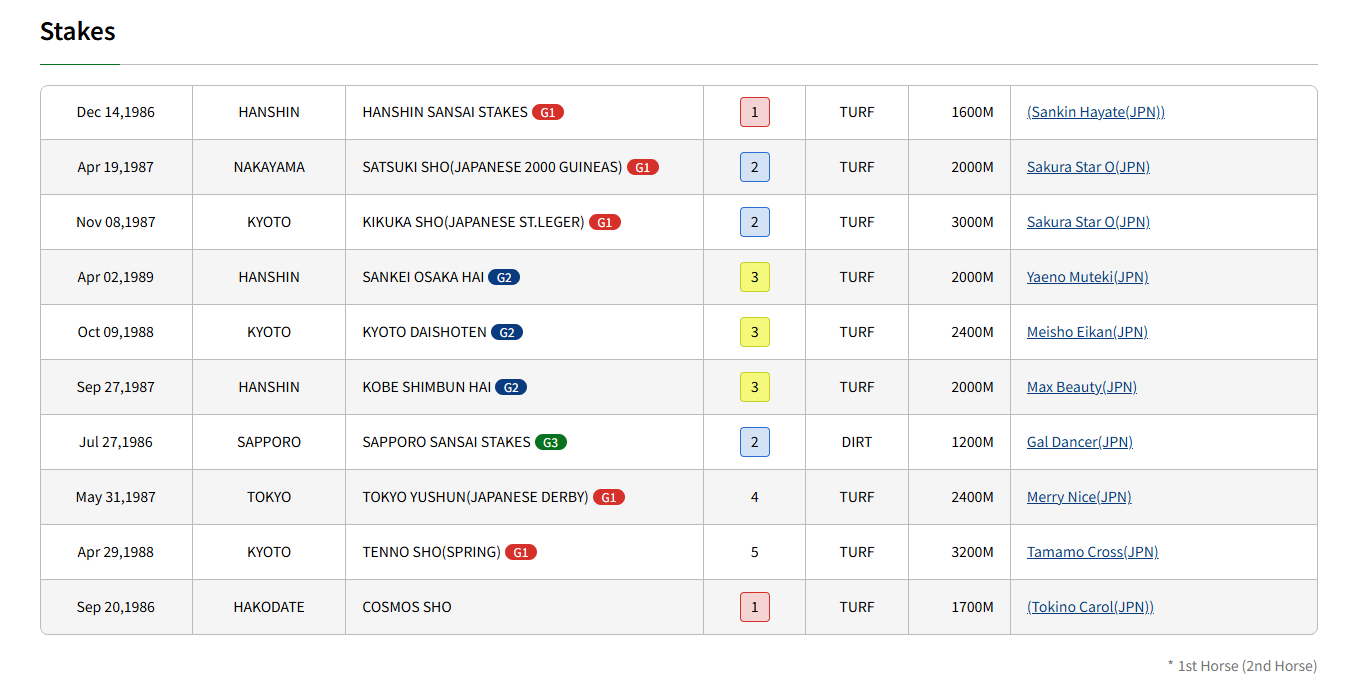Click the TOKYO racecourse cell
1370x686 pixels.
click(269, 497)
